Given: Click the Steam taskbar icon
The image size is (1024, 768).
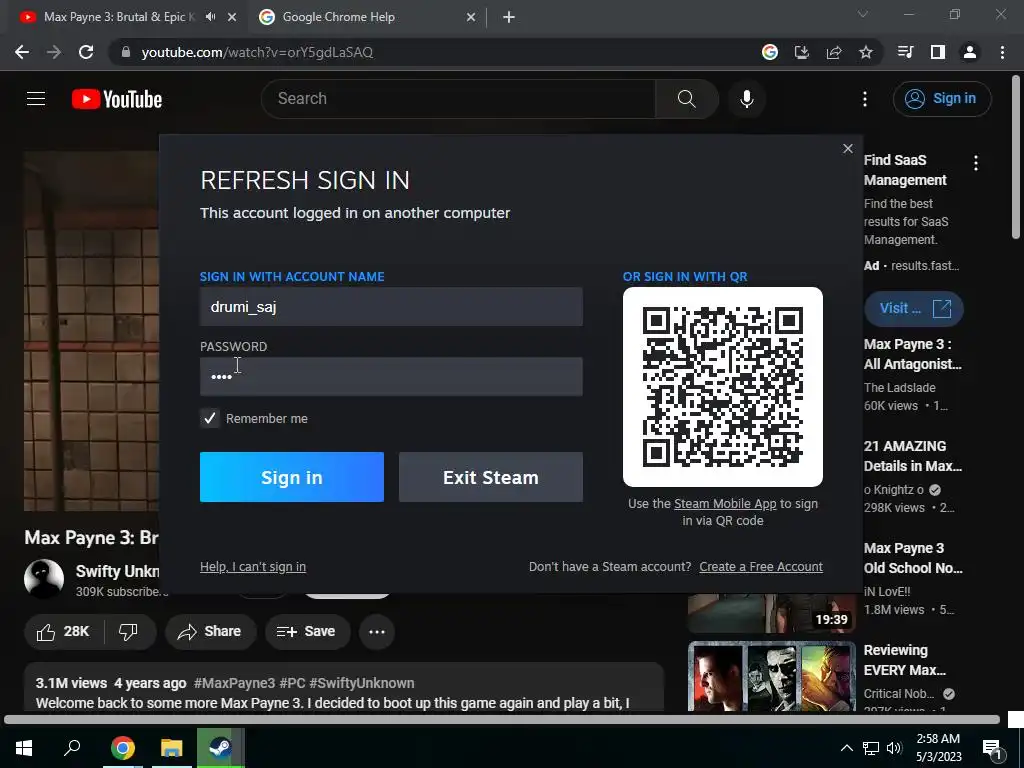Looking at the screenshot, I should pyautogui.click(x=221, y=748).
